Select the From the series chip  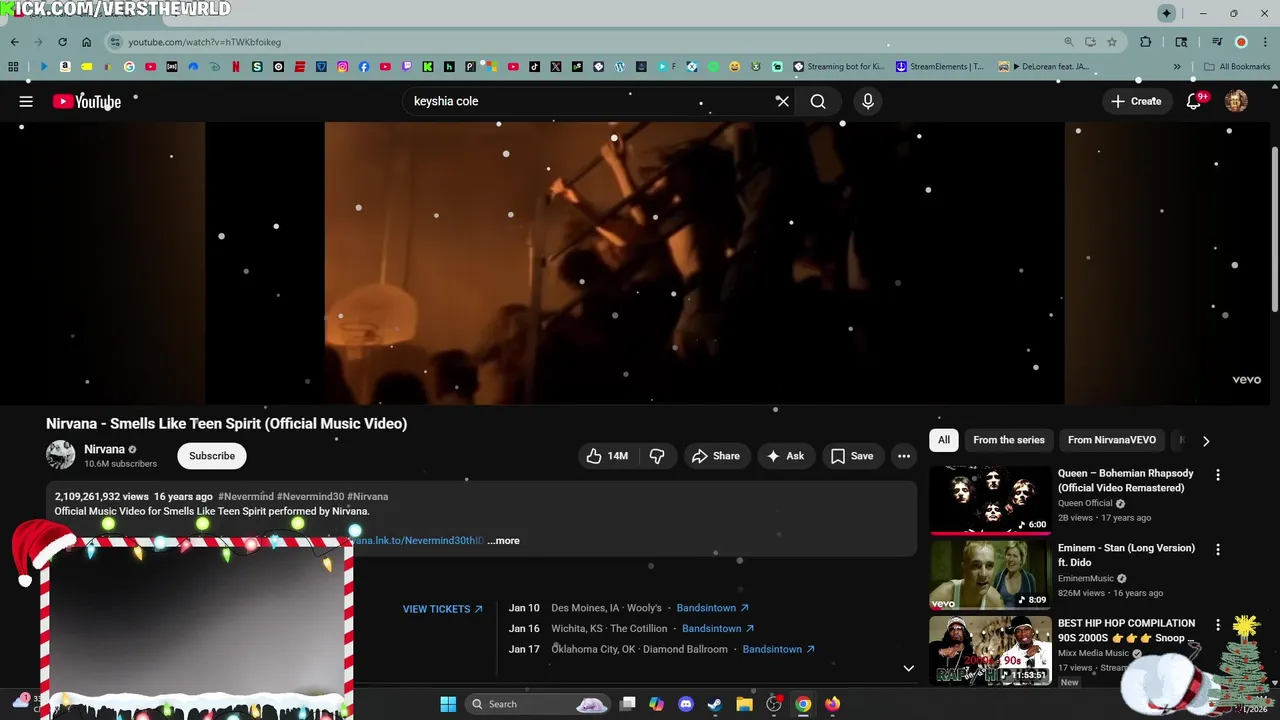1009,440
